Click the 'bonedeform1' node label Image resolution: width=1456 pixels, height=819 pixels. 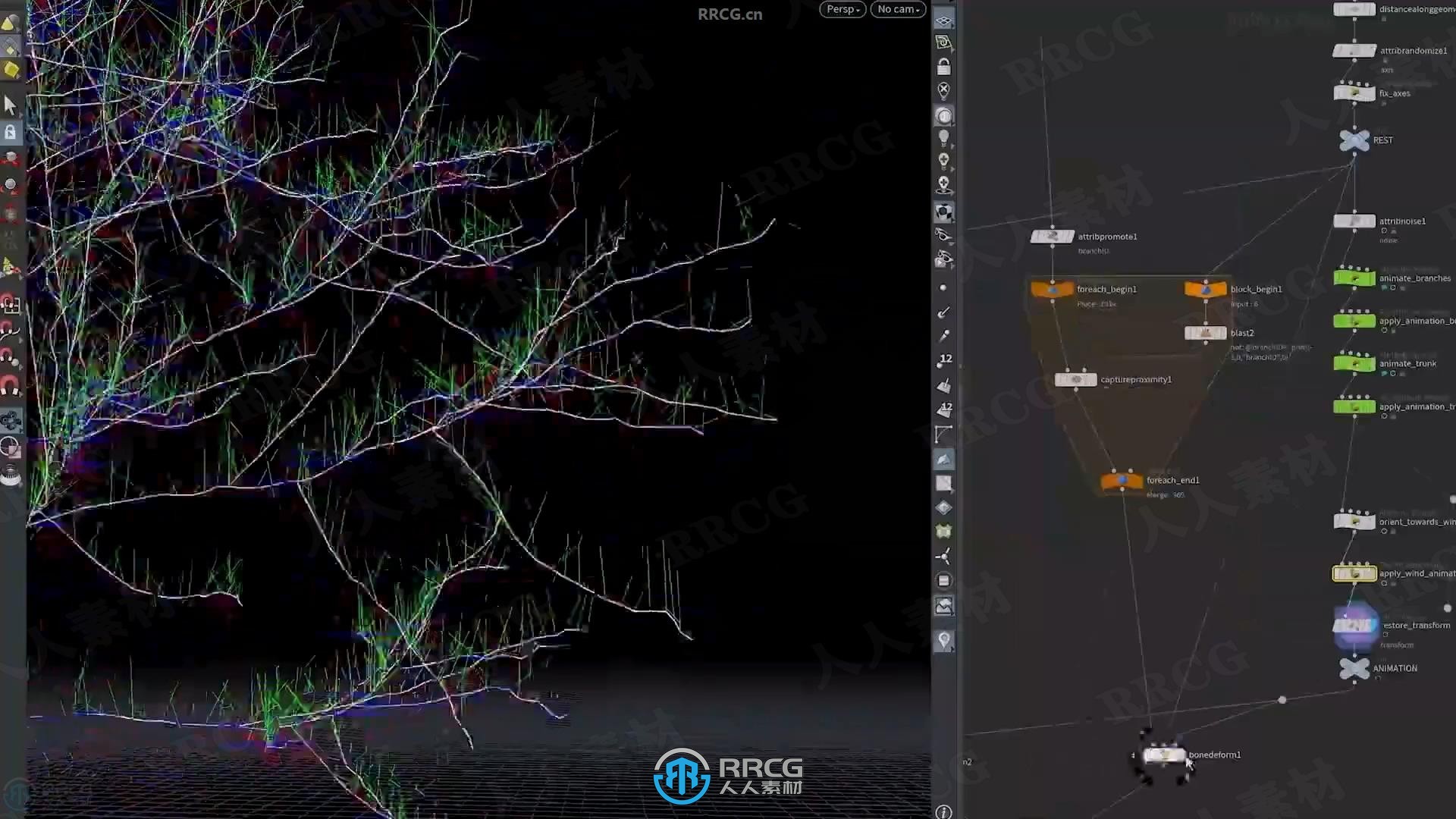1215,755
